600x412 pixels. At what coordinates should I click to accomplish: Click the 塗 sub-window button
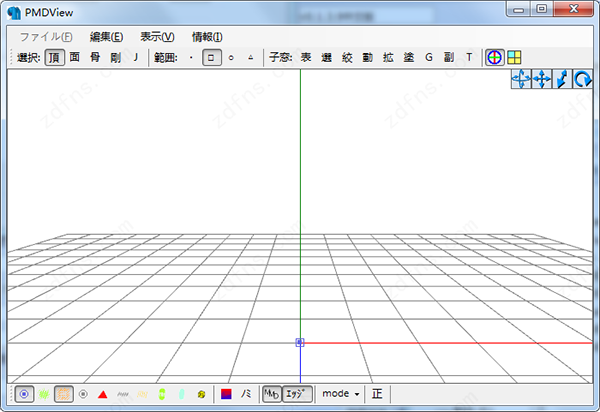point(408,57)
